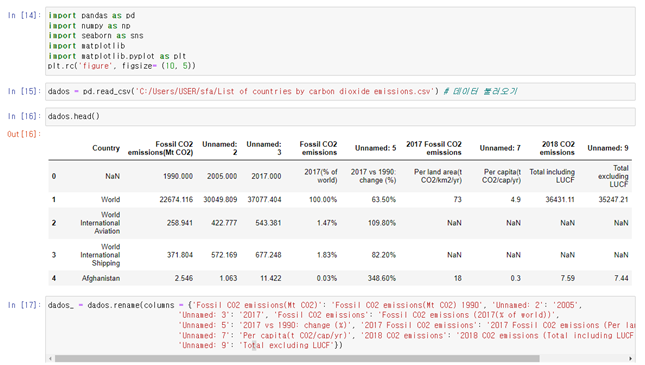Click the Unnamed: 3 column header
Screen dimensions: 645x365
tap(264, 148)
